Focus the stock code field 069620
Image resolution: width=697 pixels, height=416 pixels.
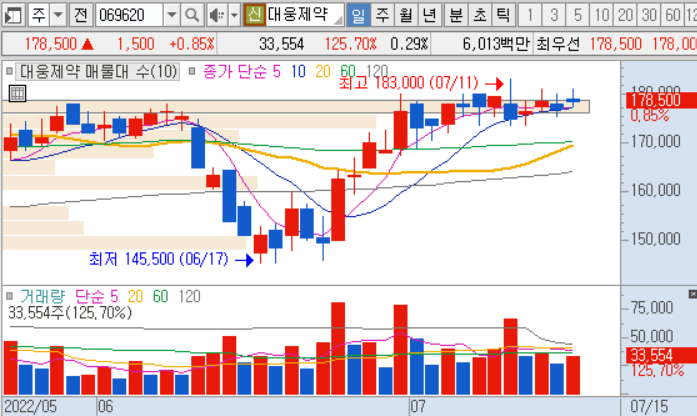[129, 15]
